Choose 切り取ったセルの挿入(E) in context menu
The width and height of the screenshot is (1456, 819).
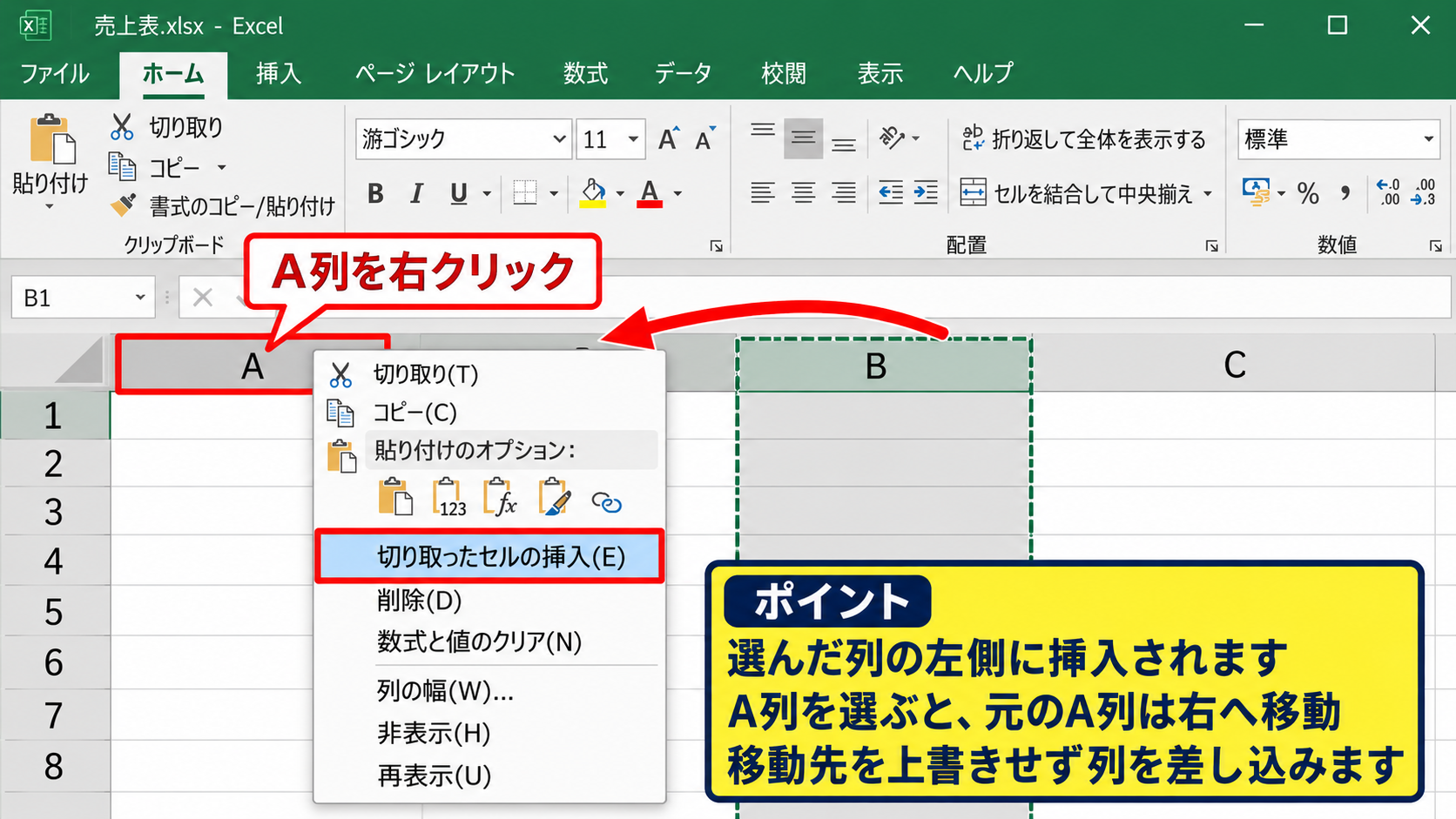click(489, 556)
